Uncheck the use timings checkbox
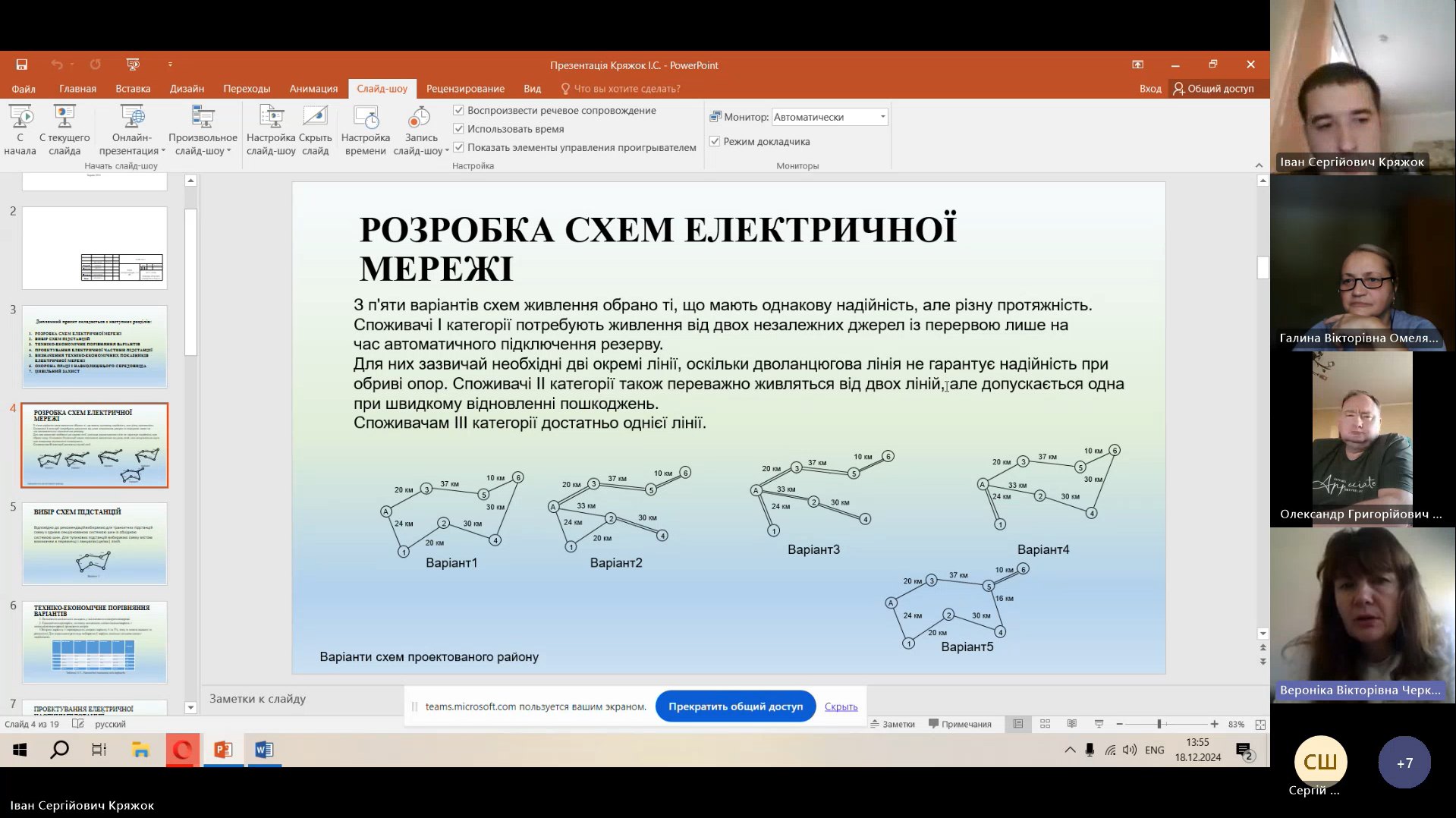1456x818 pixels. click(458, 129)
